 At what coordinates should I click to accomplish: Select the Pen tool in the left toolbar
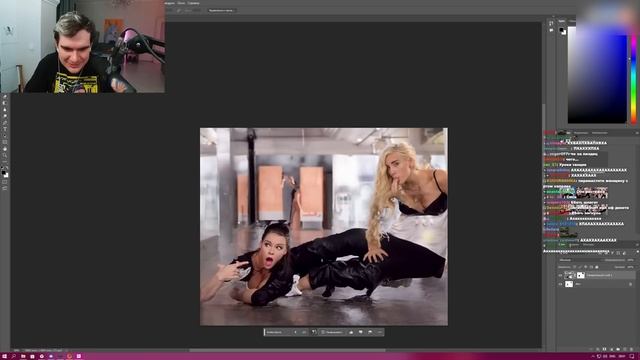(x=5, y=122)
